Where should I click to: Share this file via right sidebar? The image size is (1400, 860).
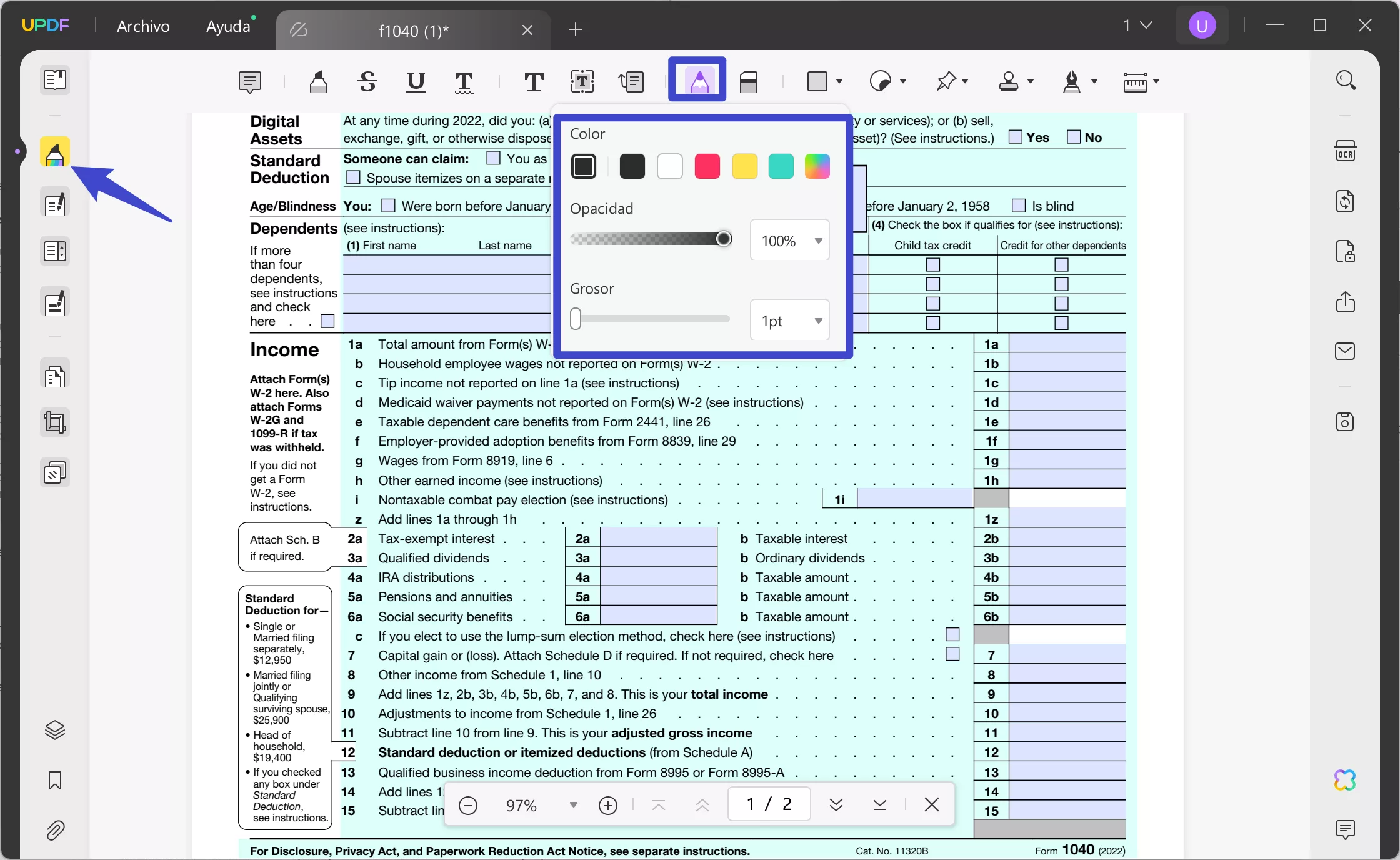(1346, 302)
